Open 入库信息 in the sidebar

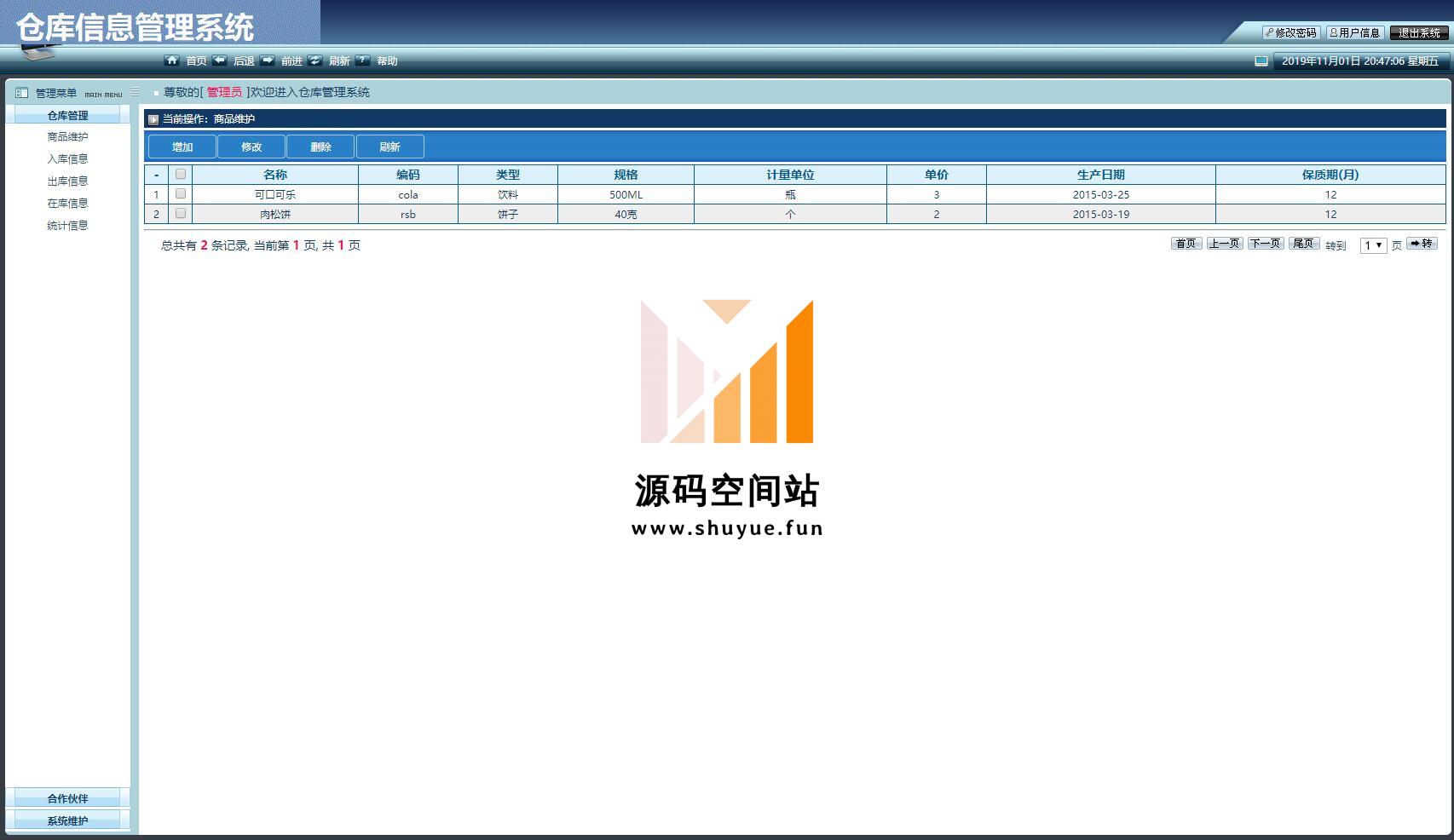68,159
